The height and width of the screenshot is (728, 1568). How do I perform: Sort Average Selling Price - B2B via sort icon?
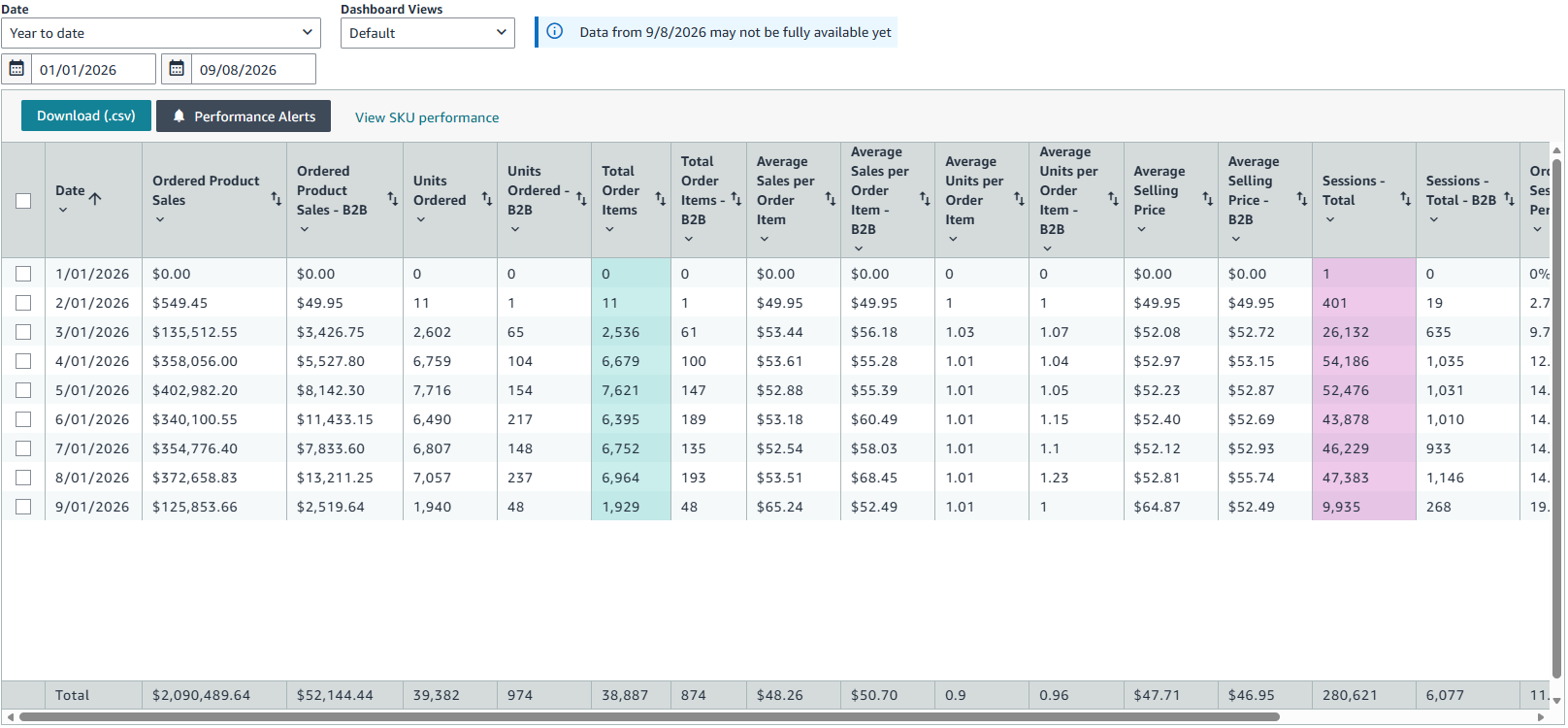(x=1302, y=199)
